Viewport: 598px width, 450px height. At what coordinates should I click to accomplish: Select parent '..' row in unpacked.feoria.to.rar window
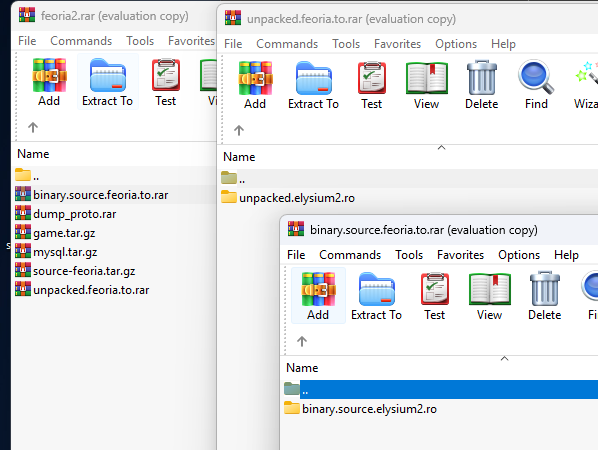(x=409, y=178)
